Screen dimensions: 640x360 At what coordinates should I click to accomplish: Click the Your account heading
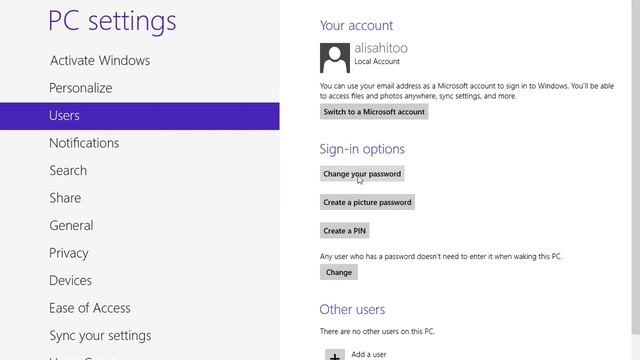tap(356, 26)
